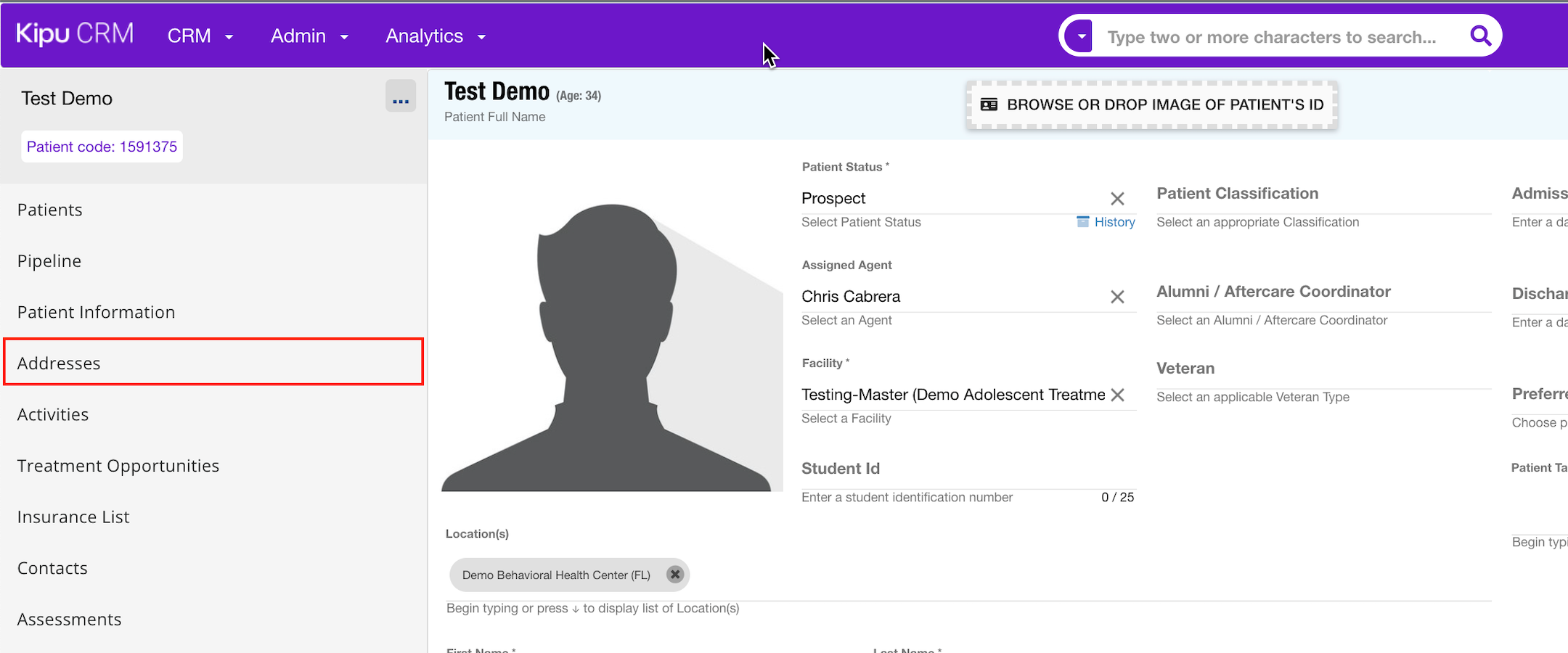1568x653 pixels.
Task: Click the Patient code 1591375 badge
Action: tap(102, 147)
